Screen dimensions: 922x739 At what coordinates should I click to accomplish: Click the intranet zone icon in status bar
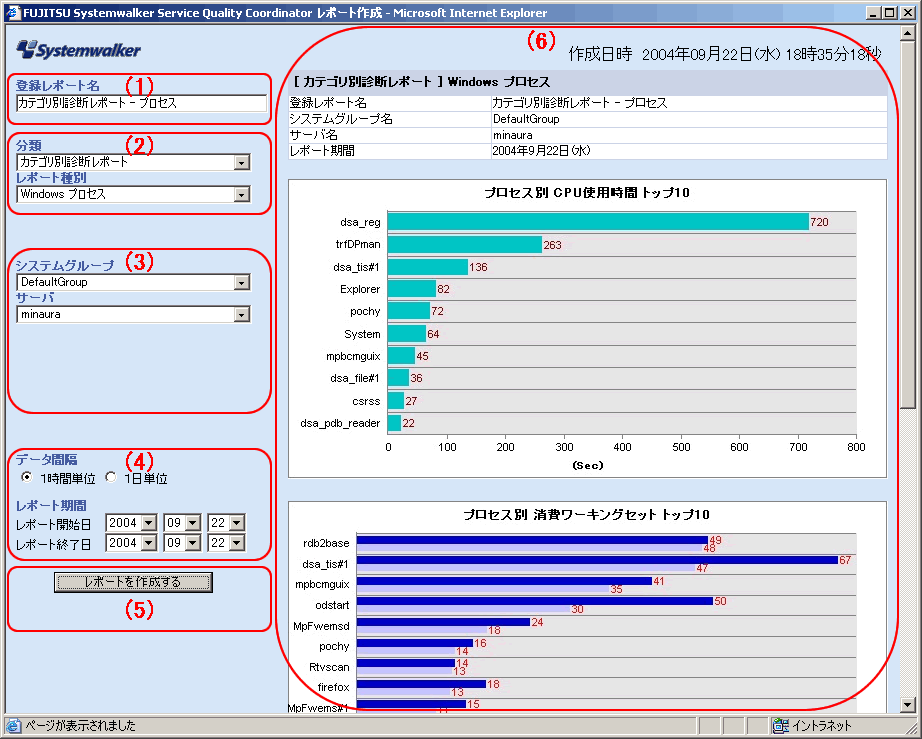pos(780,725)
